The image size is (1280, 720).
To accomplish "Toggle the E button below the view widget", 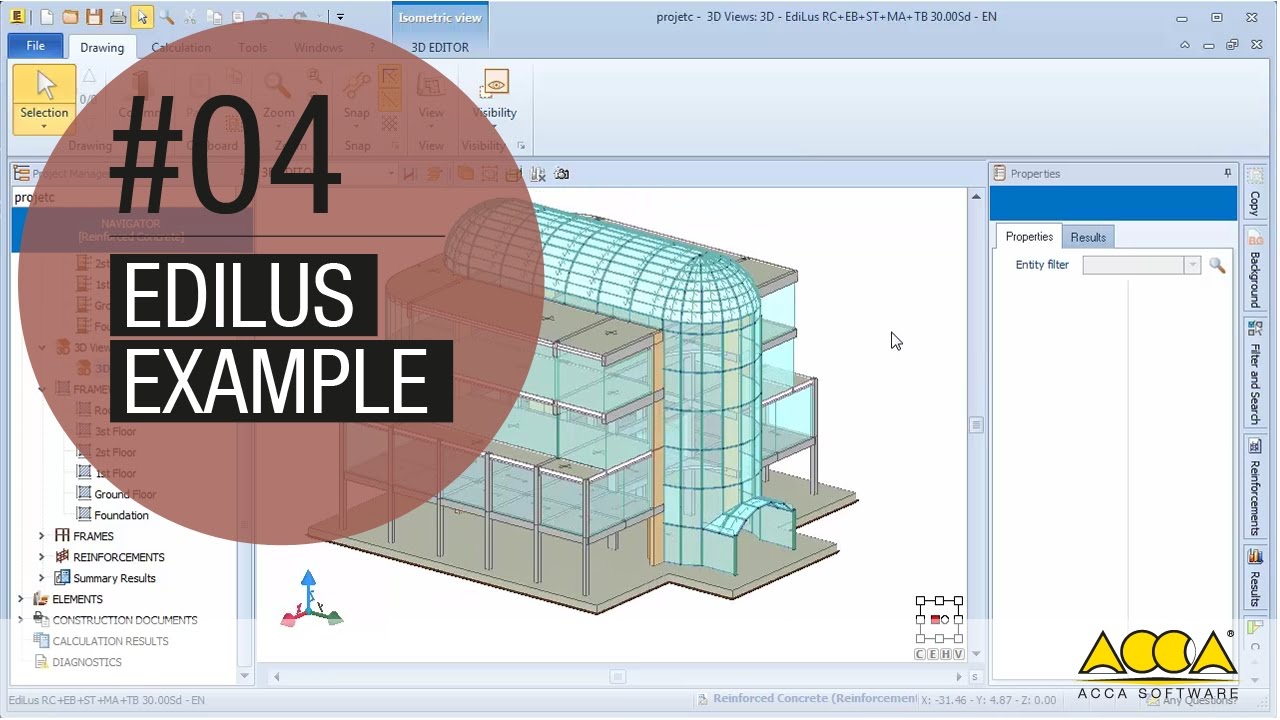I will pos(933,655).
